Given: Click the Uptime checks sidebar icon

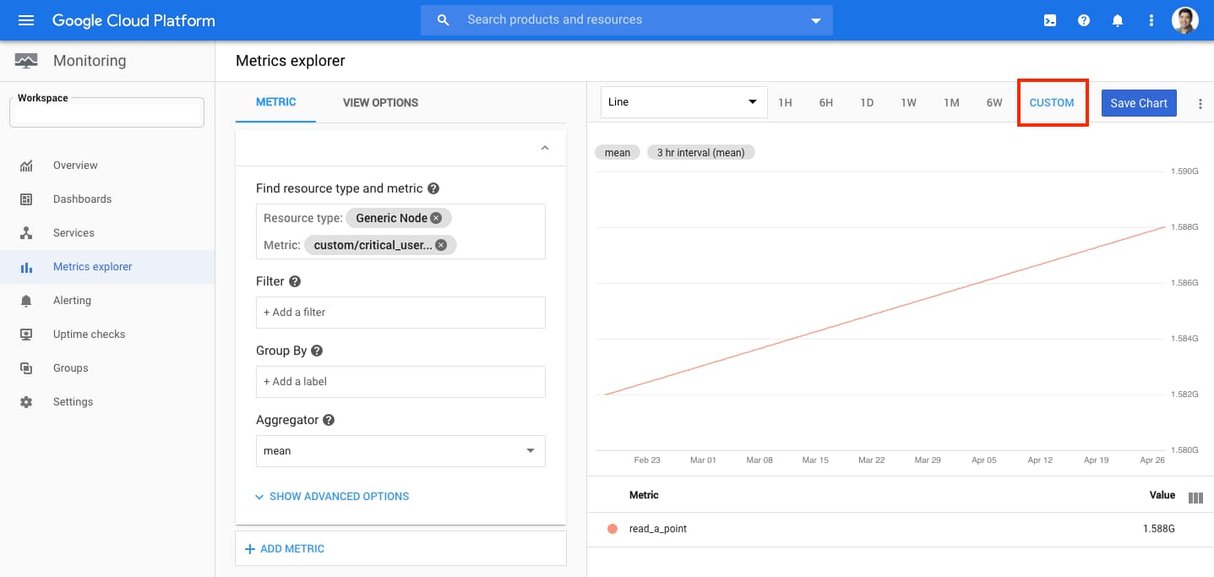Looking at the screenshot, I should pos(27,335).
